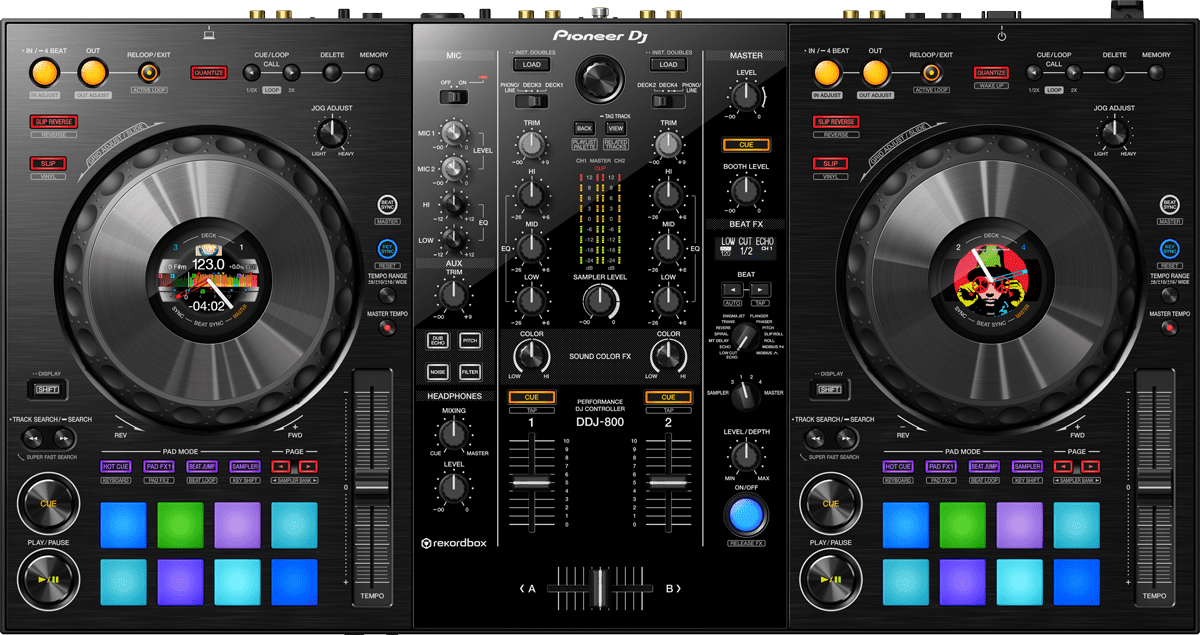This screenshot has width=1200, height=635.
Task: Select HOT CUE pad mode on left deck
Action: (115, 467)
